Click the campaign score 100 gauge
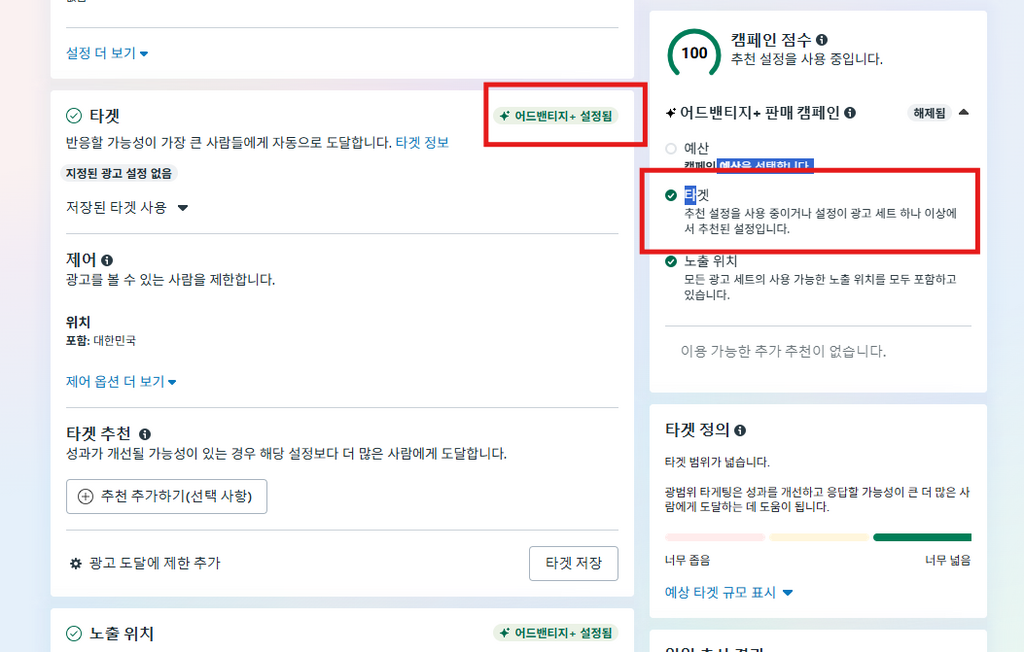This screenshot has height=652, width=1024. click(x=694, y=54)
